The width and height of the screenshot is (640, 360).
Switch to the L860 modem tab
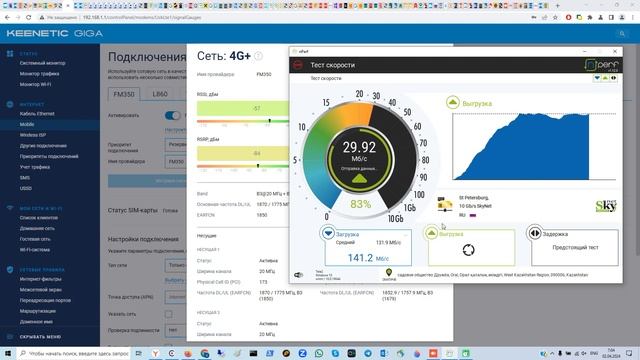[160, 94]
